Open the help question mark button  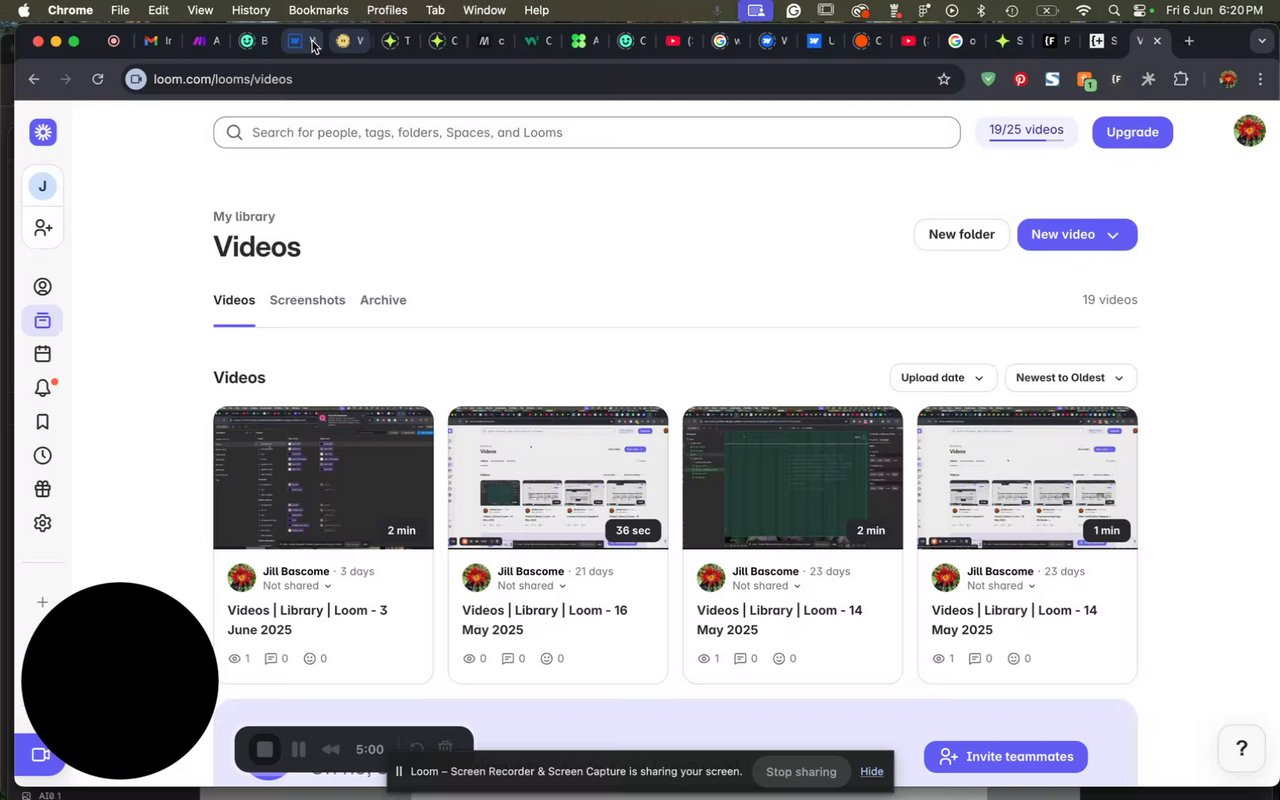pyautogui.click(x=1241, y=748)
